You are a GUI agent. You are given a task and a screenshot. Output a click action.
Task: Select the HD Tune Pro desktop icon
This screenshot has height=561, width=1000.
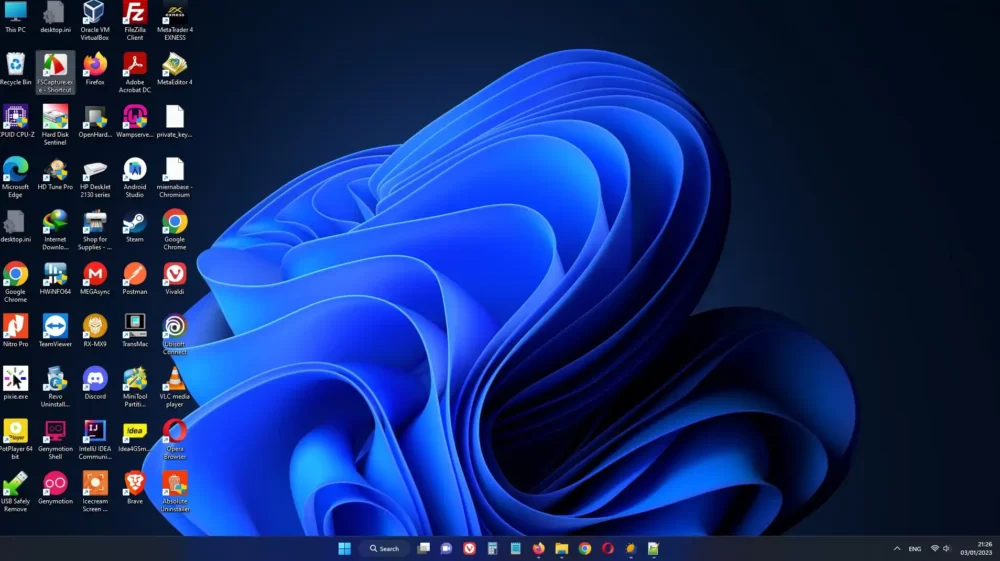click(55, 174)
